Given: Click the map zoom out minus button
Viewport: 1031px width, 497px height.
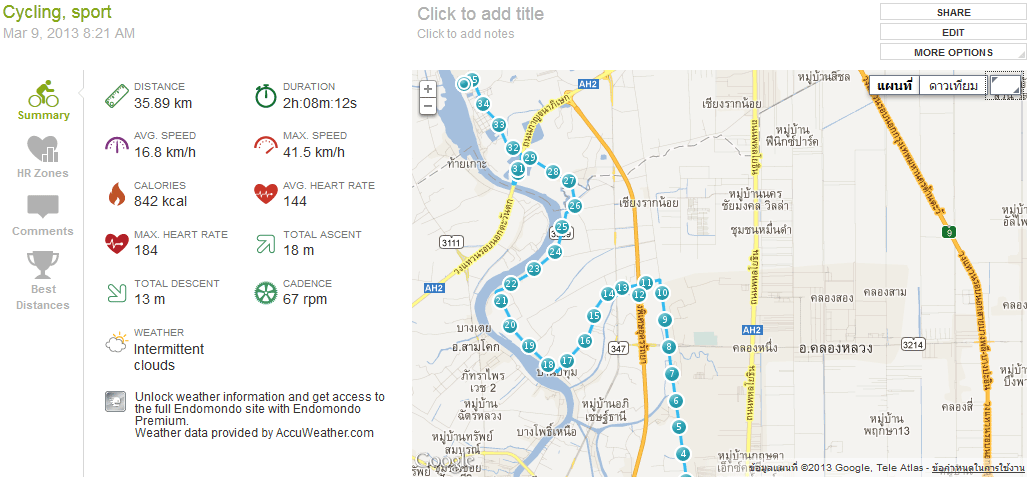Looking at the screenshot, I should click(x=428, y=106).
